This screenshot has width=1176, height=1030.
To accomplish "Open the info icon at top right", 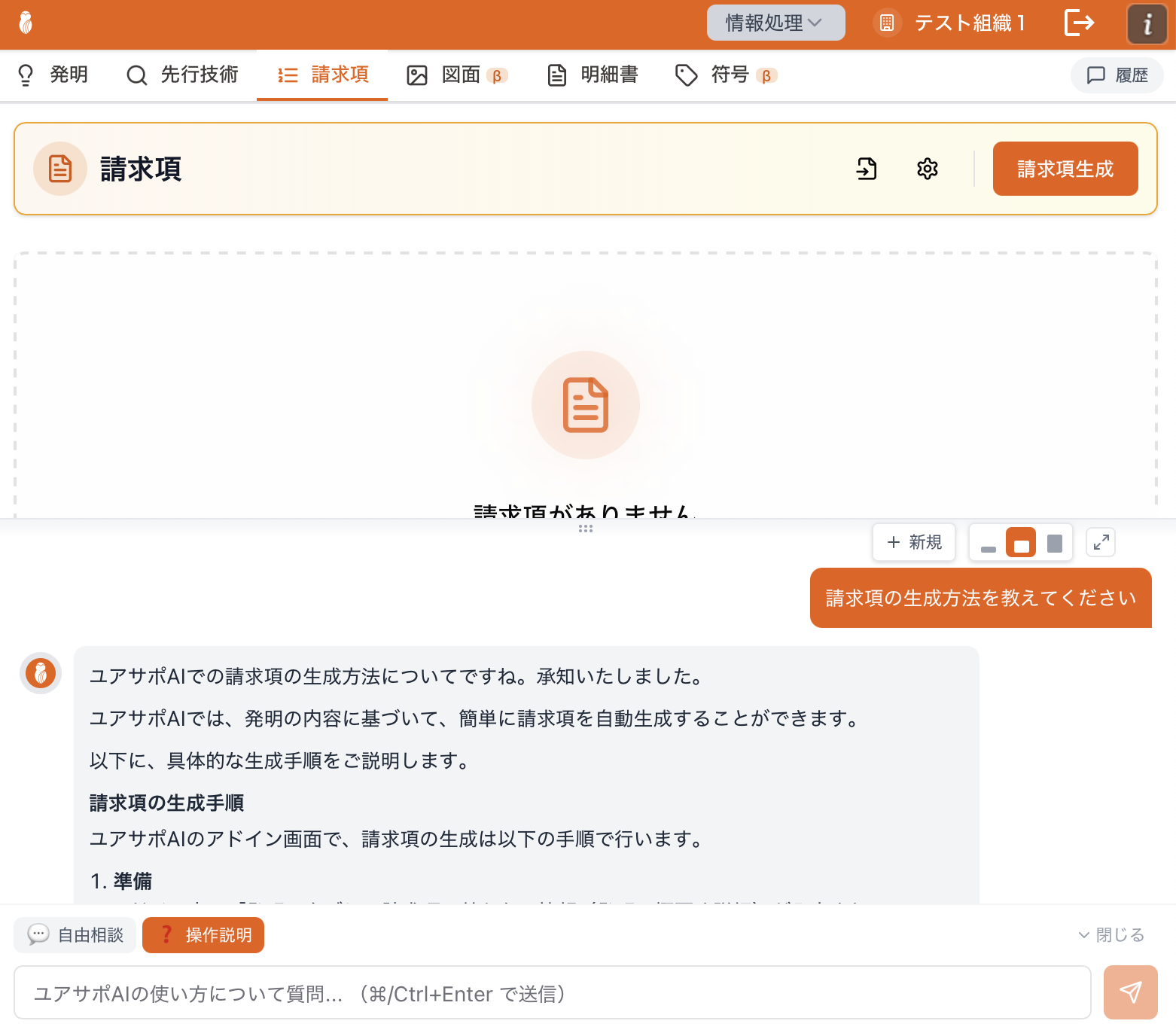I will 1147,24.
